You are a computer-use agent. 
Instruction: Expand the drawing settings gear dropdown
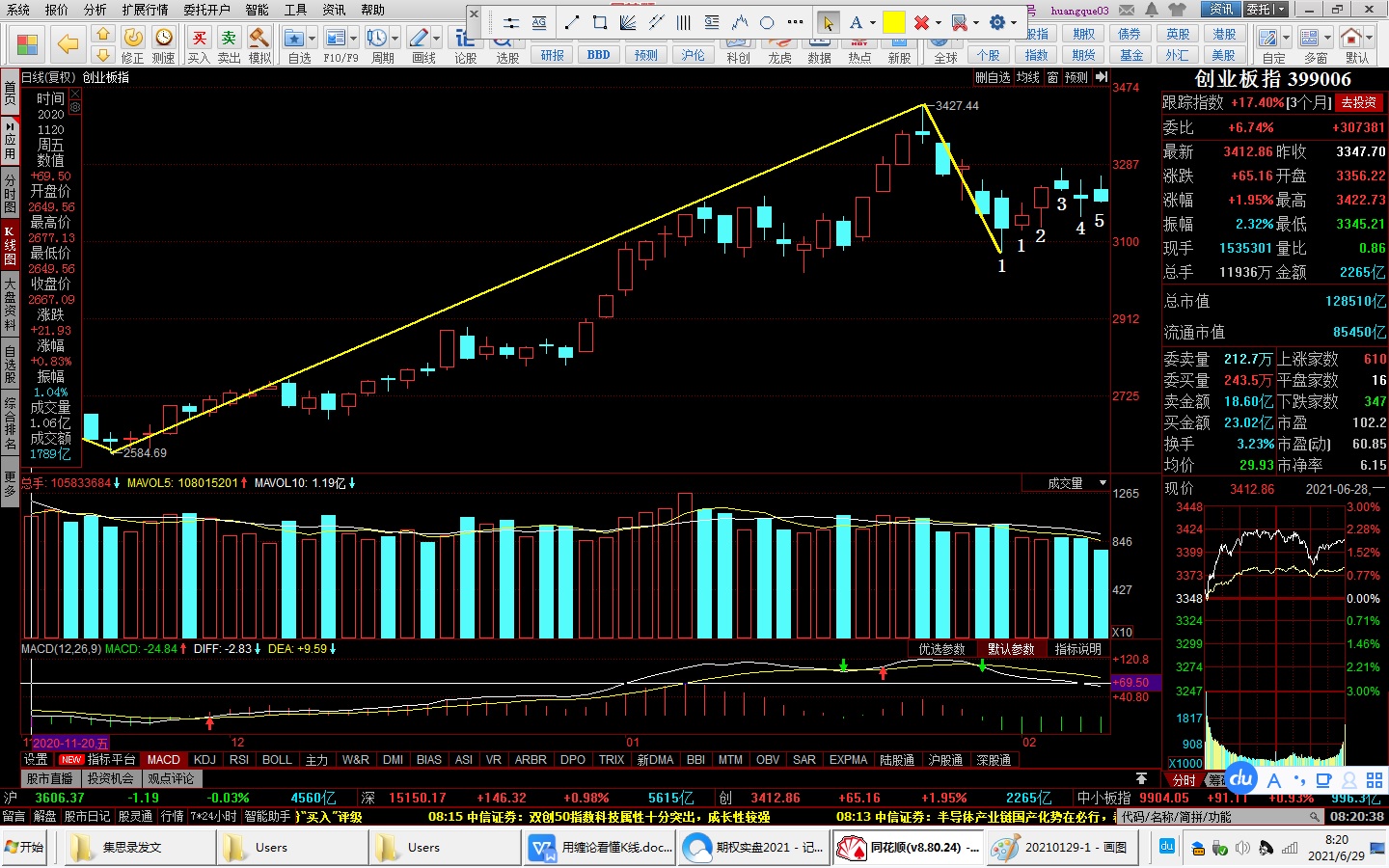(x=1014, y=22)
